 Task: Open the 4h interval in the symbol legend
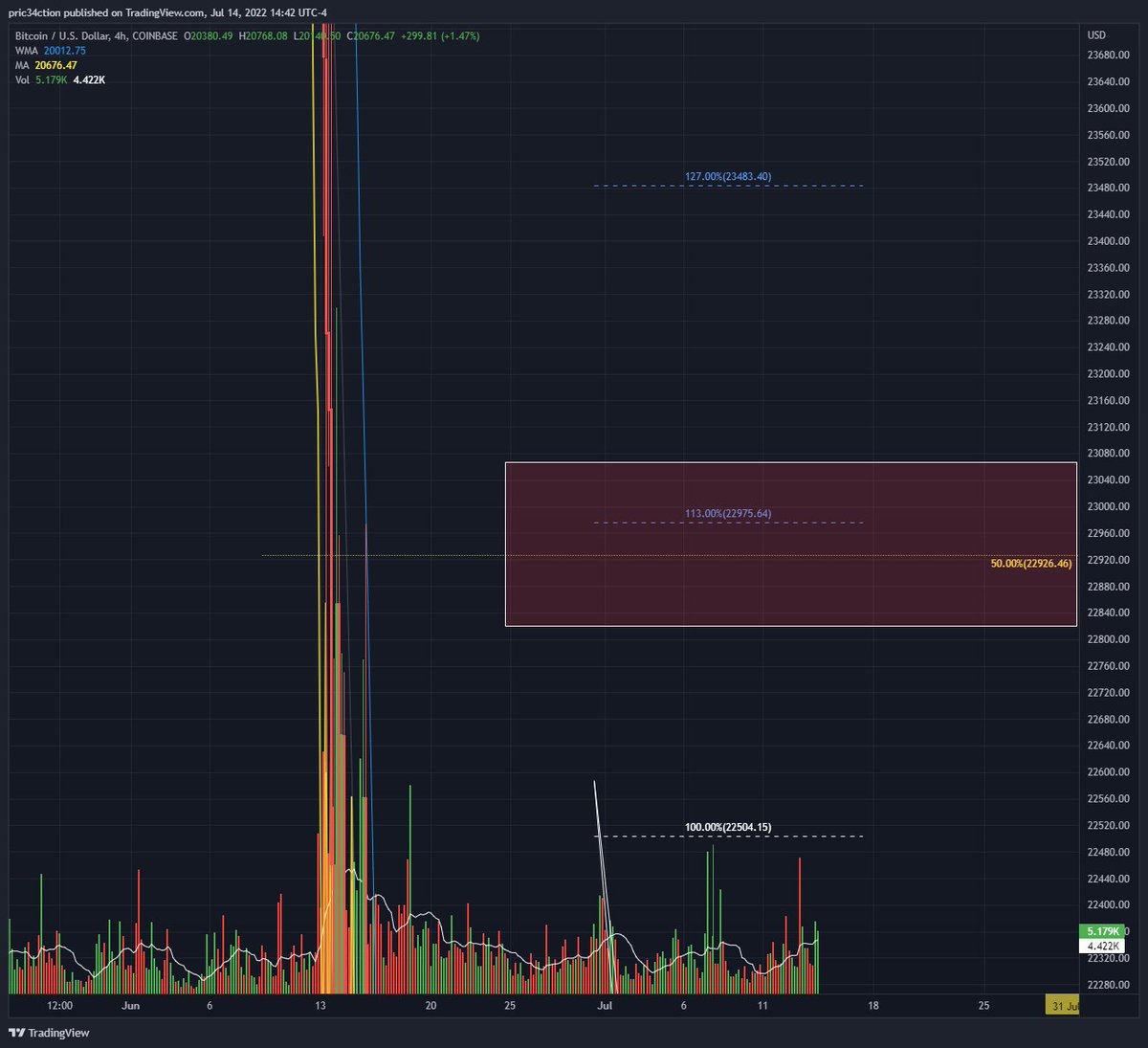click(117, 34)
